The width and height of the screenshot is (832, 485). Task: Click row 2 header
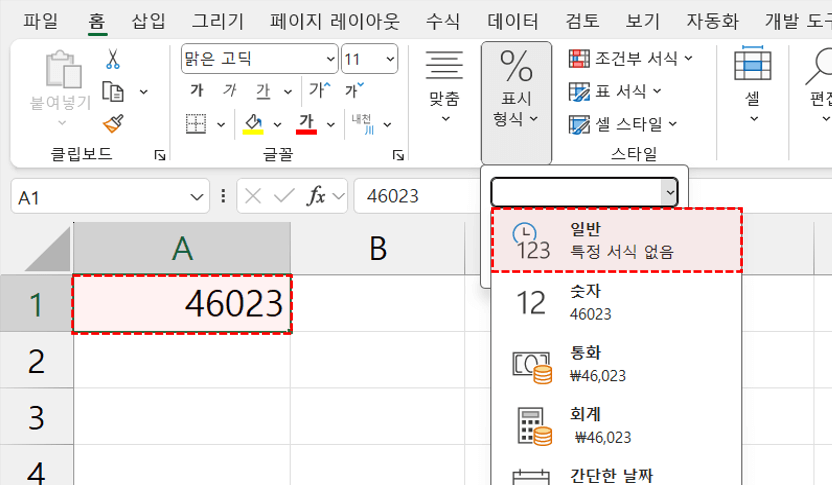click(x=36, y=361)
